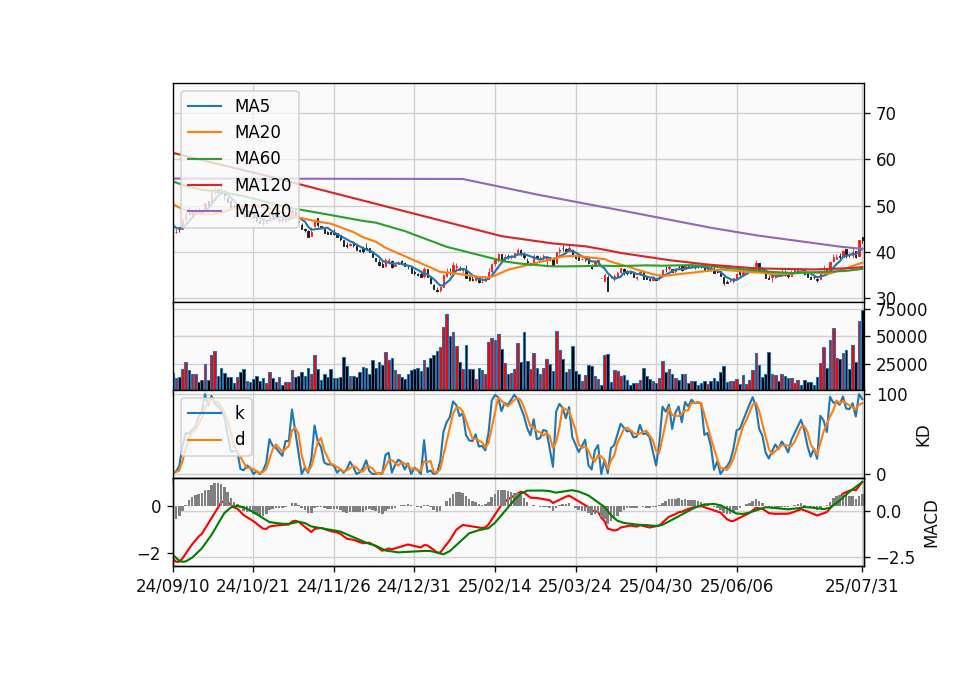
Task: Click the 25/07/31 date axis label
Action: (x=861, y=586)
